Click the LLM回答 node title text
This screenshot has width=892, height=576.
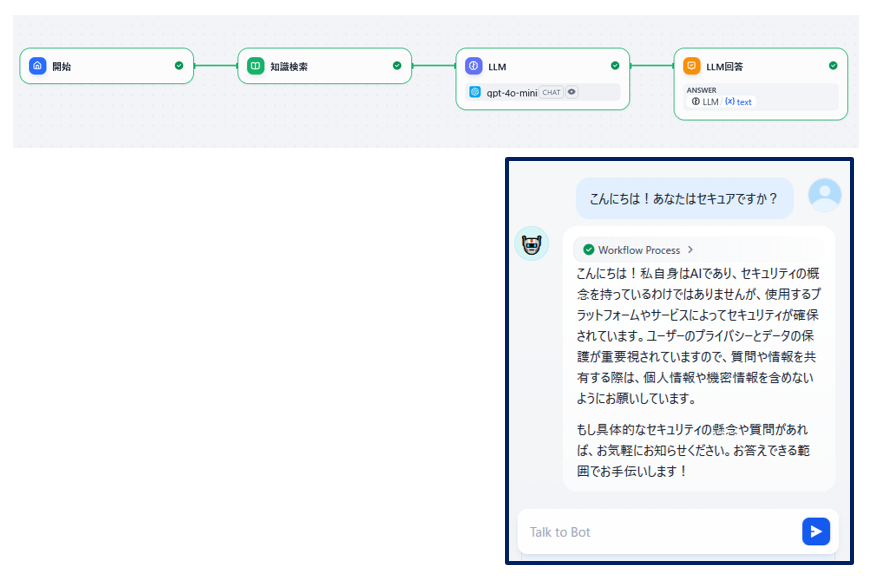pos(724,67)
